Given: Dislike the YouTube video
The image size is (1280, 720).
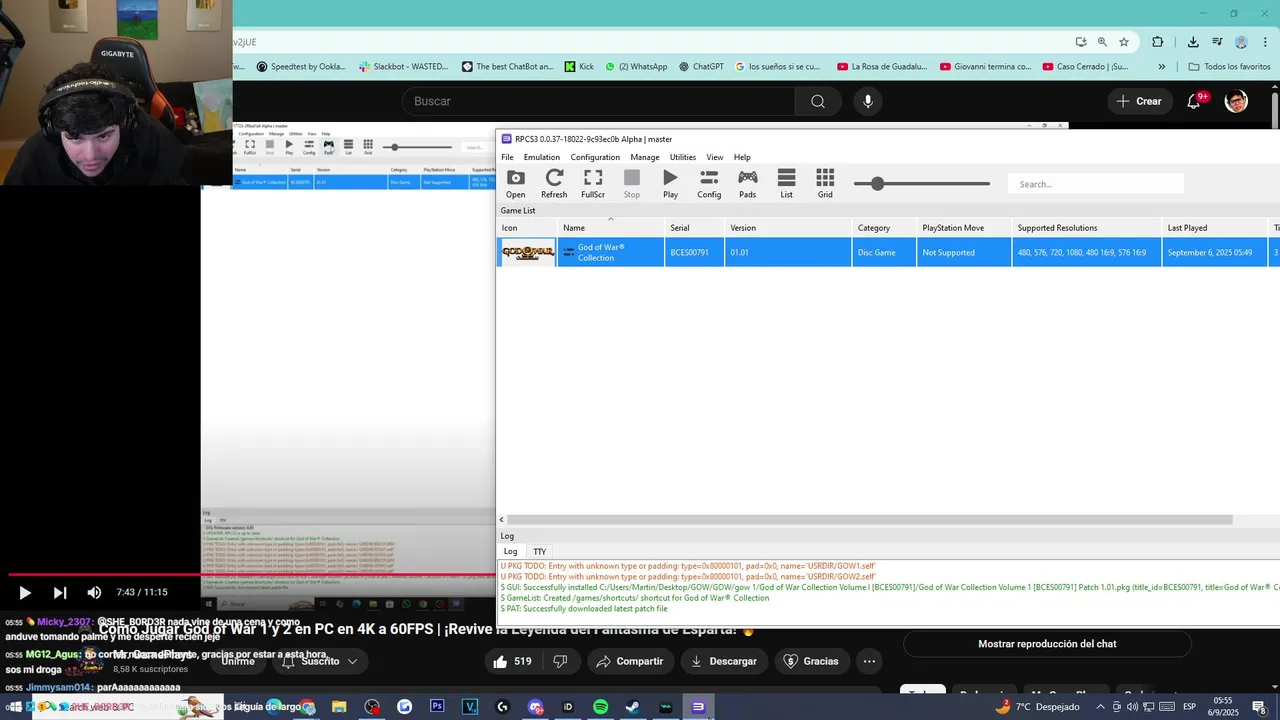Looking at the screenshot, I should 561,661.
